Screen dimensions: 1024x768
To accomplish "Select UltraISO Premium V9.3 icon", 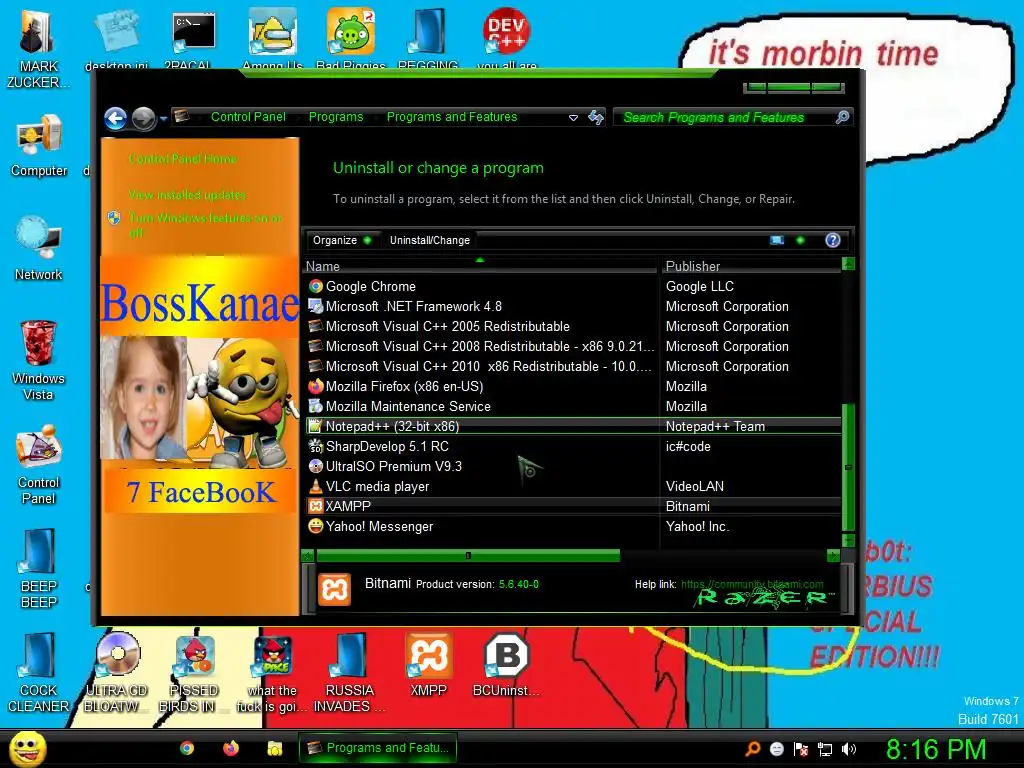I will [x=315, y=466].
